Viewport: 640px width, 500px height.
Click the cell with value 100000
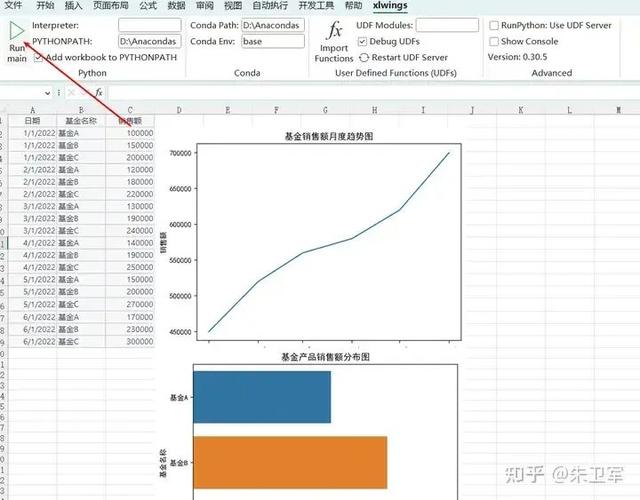[130, 133]
